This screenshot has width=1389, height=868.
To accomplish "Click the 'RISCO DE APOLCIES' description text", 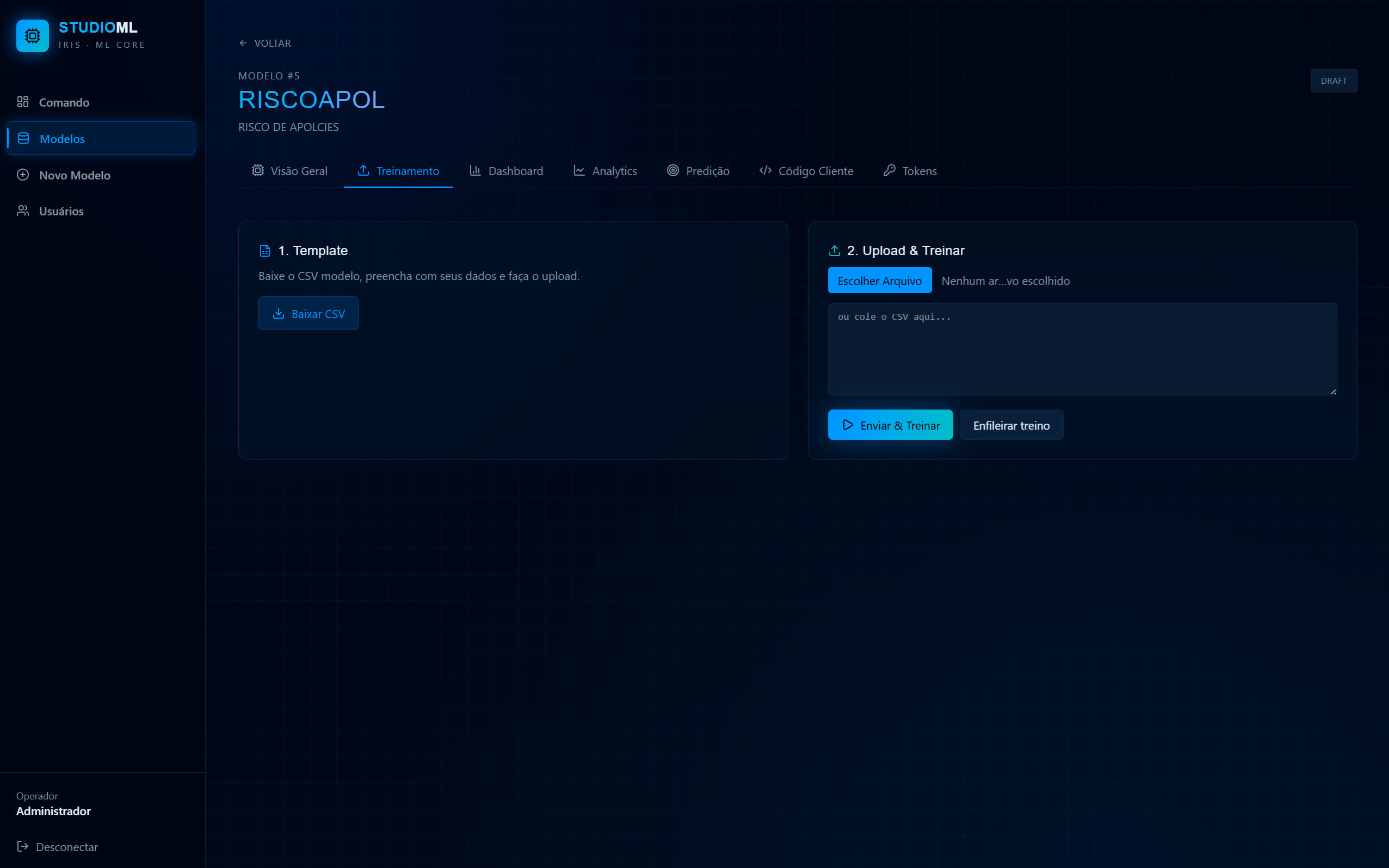I will pyautogui.click(x=288, y=127).
